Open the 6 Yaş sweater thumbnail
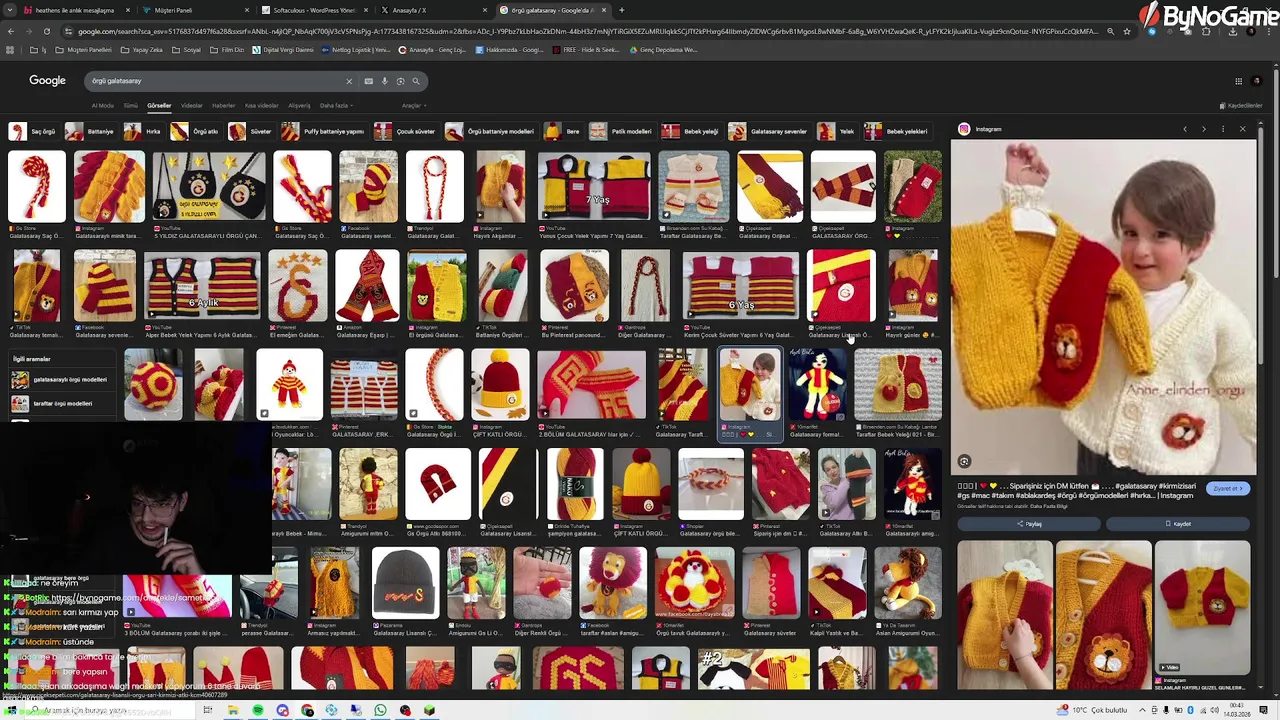The width and height of the screenshot is (1280, 720). [x=740, y=285]
